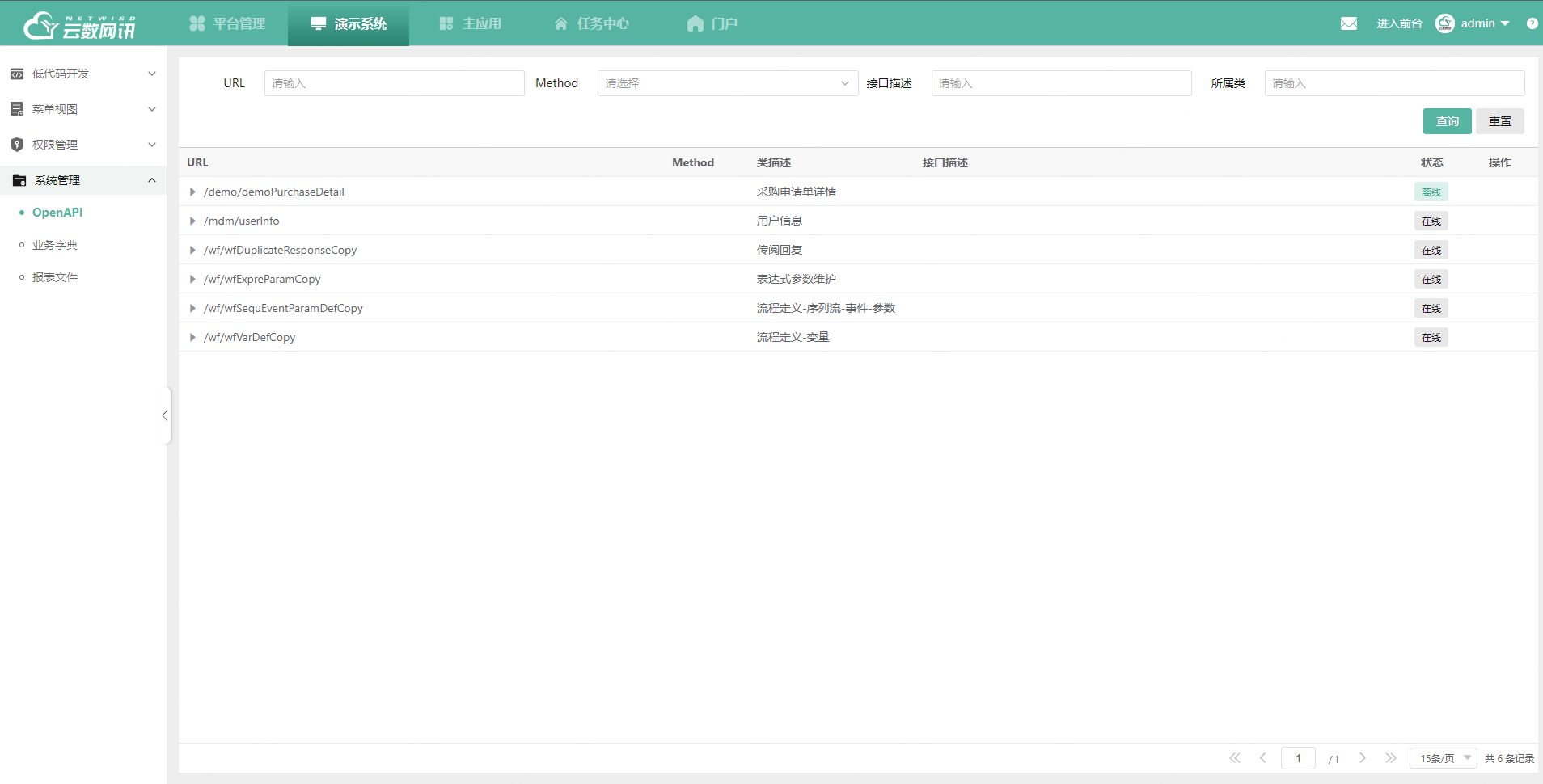Click the 菜单视图 sidebar icon
This screenshot has width=1543, height=784.
coord(17,108)
